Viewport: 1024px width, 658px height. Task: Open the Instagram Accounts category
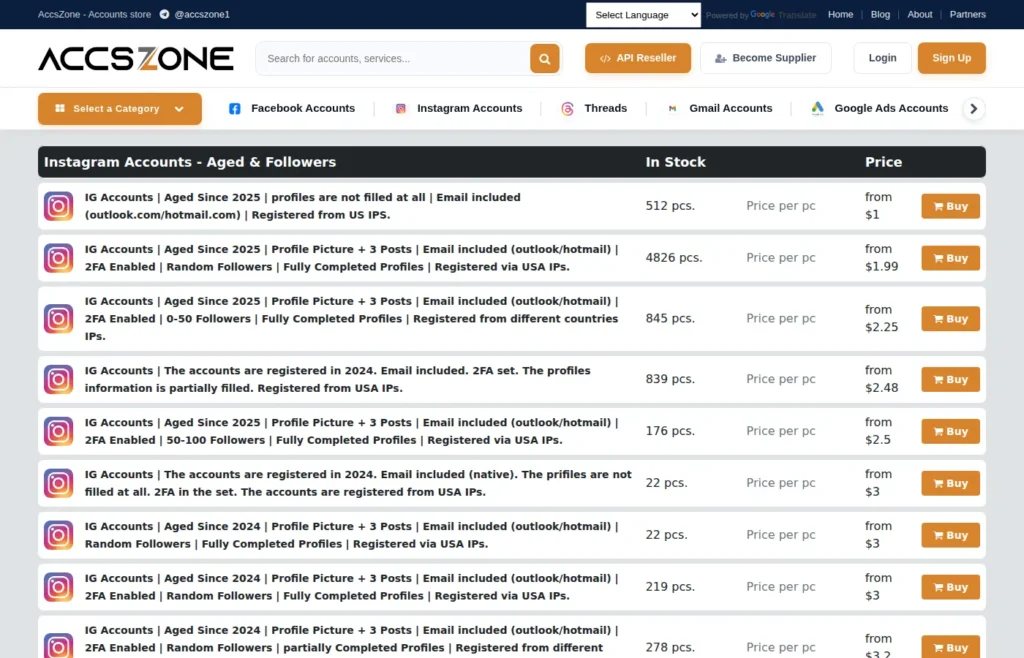point(458,108)
